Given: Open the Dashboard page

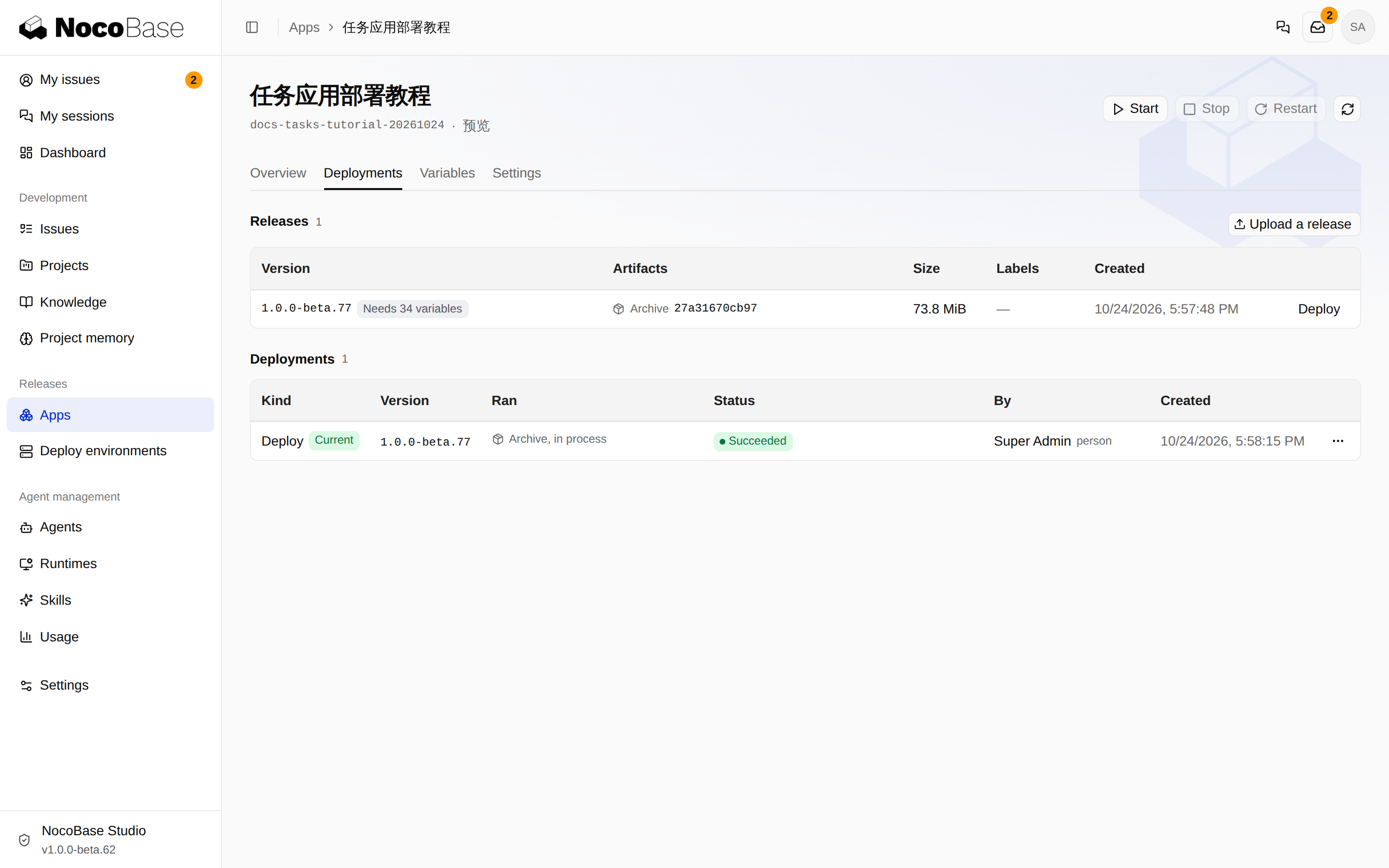Looking at the screenshot, I should pyautogui.click(x=110, y=153).
